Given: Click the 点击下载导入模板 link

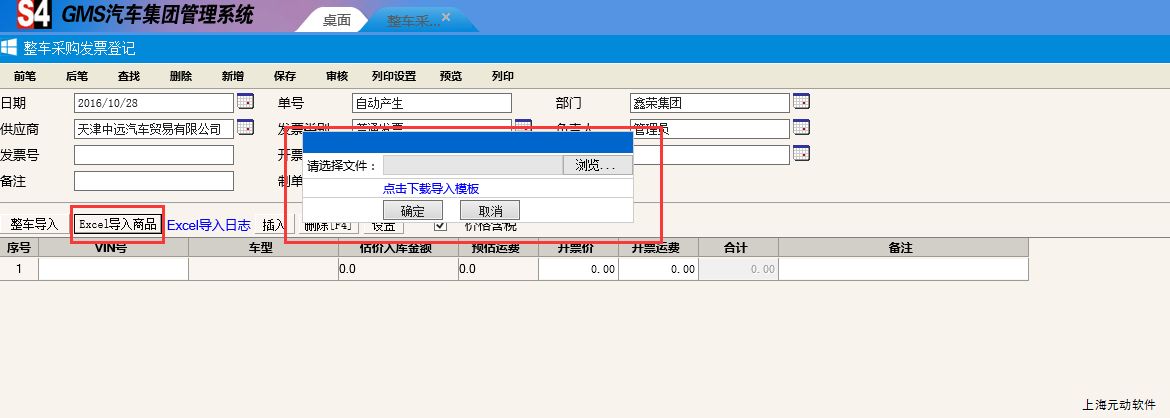Looking at the screenshot, I should point(431,188).
